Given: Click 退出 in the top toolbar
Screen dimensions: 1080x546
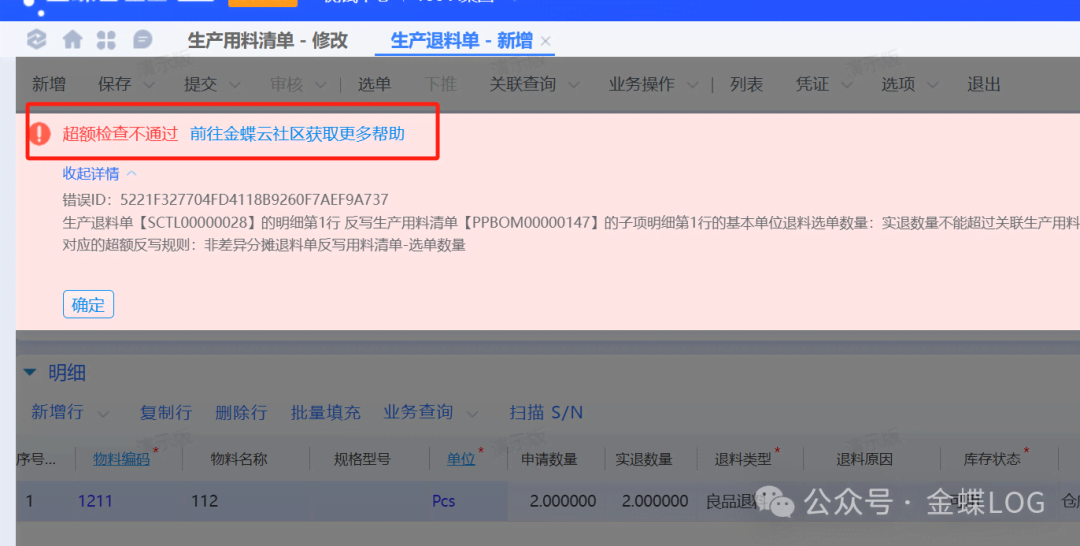Looking at the screenshot, I should click(x=983, y=85).
